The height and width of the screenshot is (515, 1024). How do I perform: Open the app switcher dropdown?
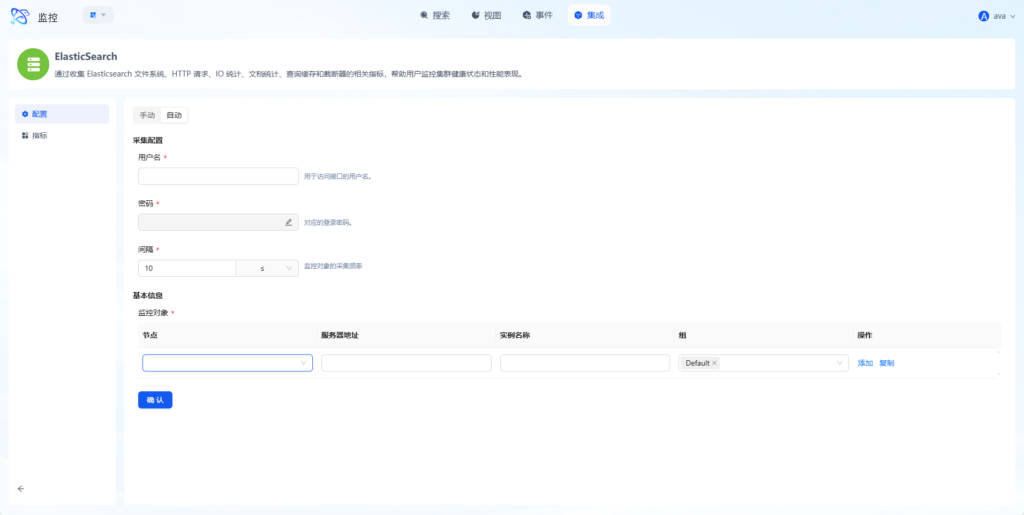98,15
